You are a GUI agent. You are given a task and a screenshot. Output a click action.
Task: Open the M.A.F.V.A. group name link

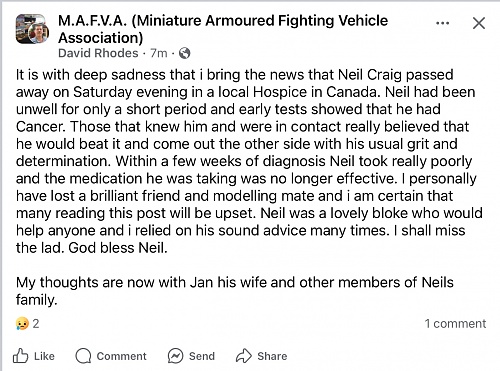coord(223,29)
